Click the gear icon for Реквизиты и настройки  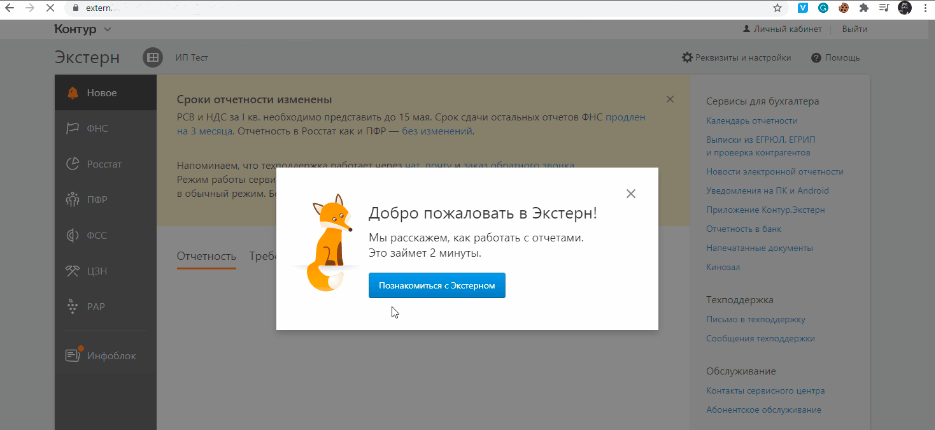coord(687,58)
